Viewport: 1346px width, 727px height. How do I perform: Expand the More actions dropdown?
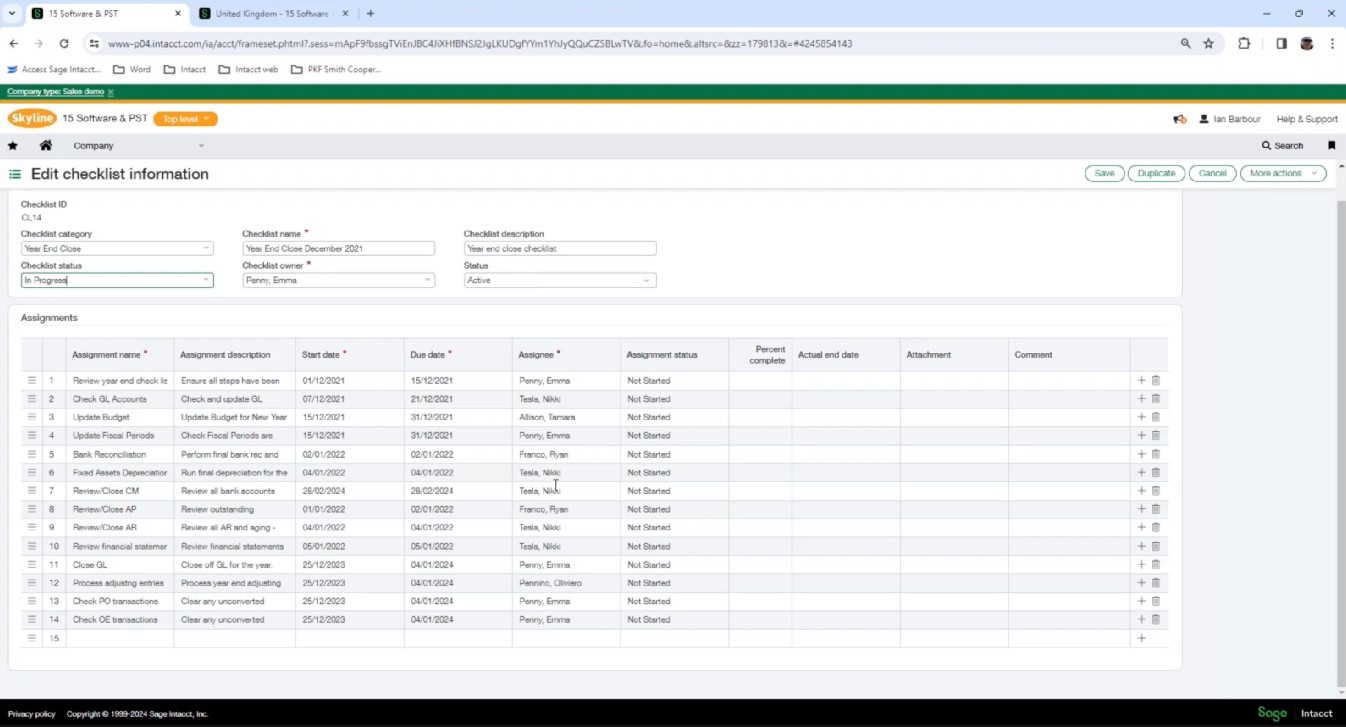[1281, 172]
